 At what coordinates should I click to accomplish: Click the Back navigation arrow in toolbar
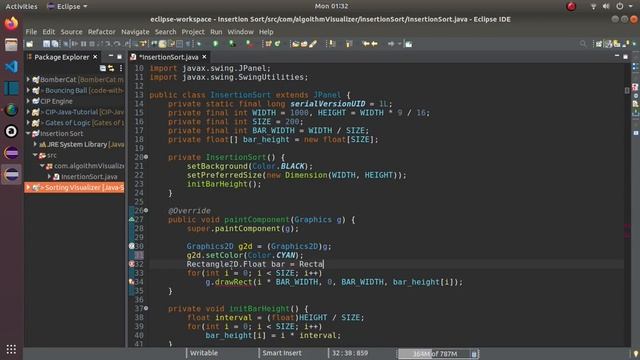coord(374,44)
